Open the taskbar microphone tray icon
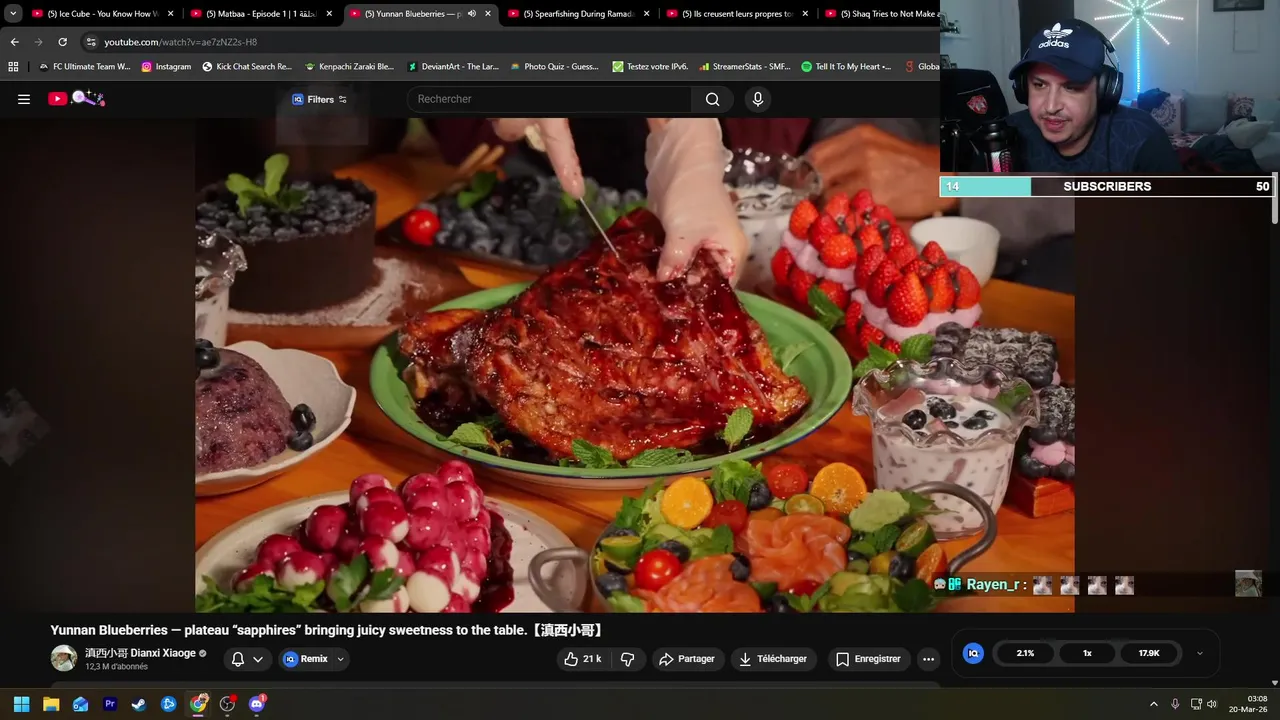This screenshot has width=1280, height=720. 1175,704
